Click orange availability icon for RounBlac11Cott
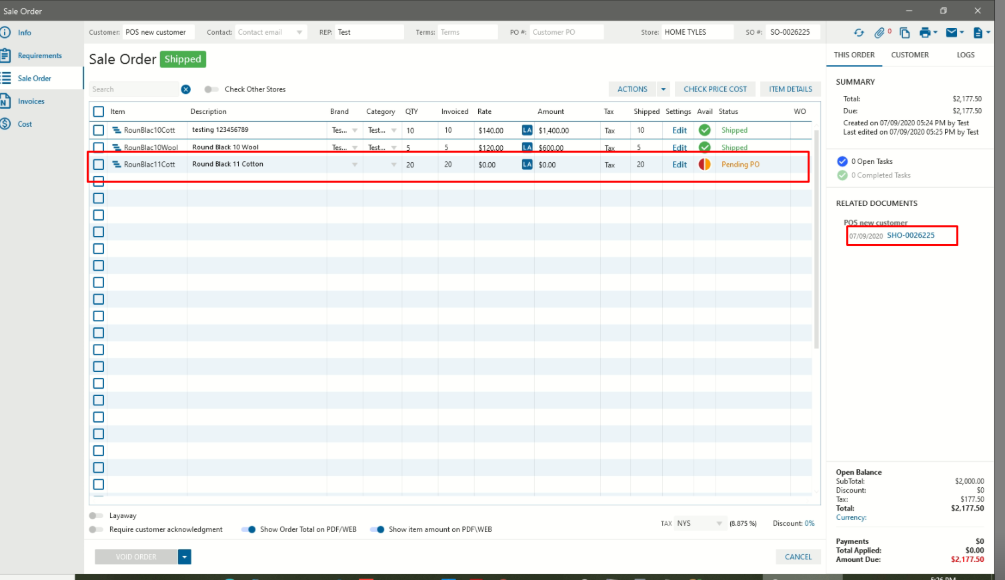 (704, 164)
